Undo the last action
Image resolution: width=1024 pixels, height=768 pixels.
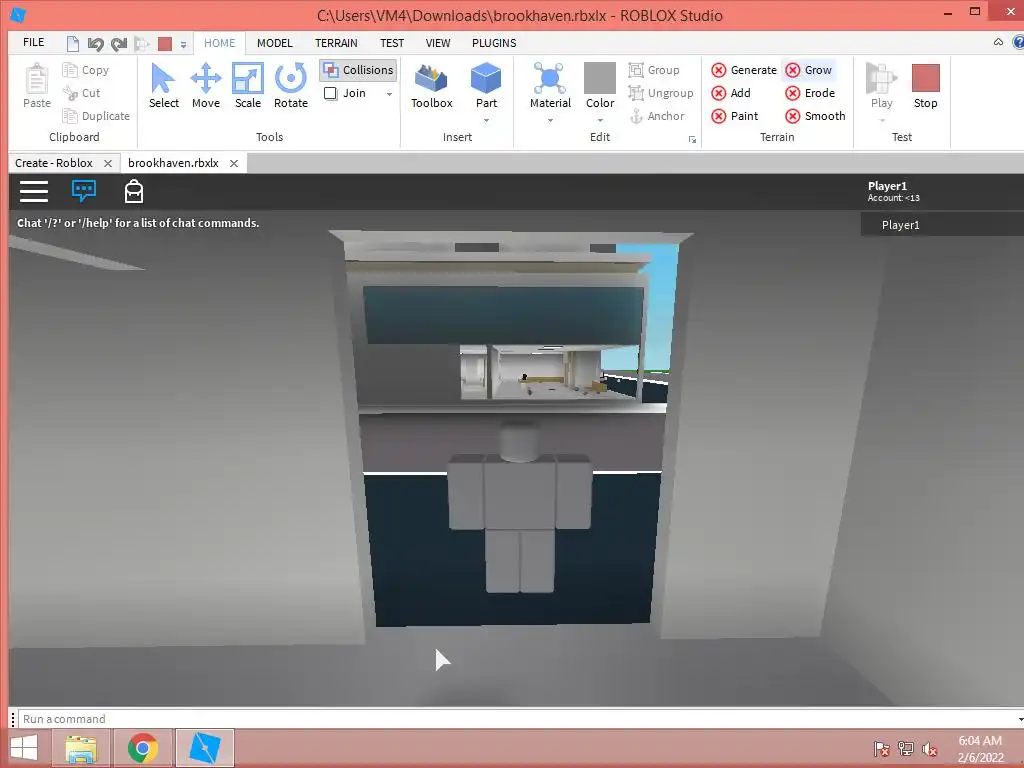[x=95, y=44]
